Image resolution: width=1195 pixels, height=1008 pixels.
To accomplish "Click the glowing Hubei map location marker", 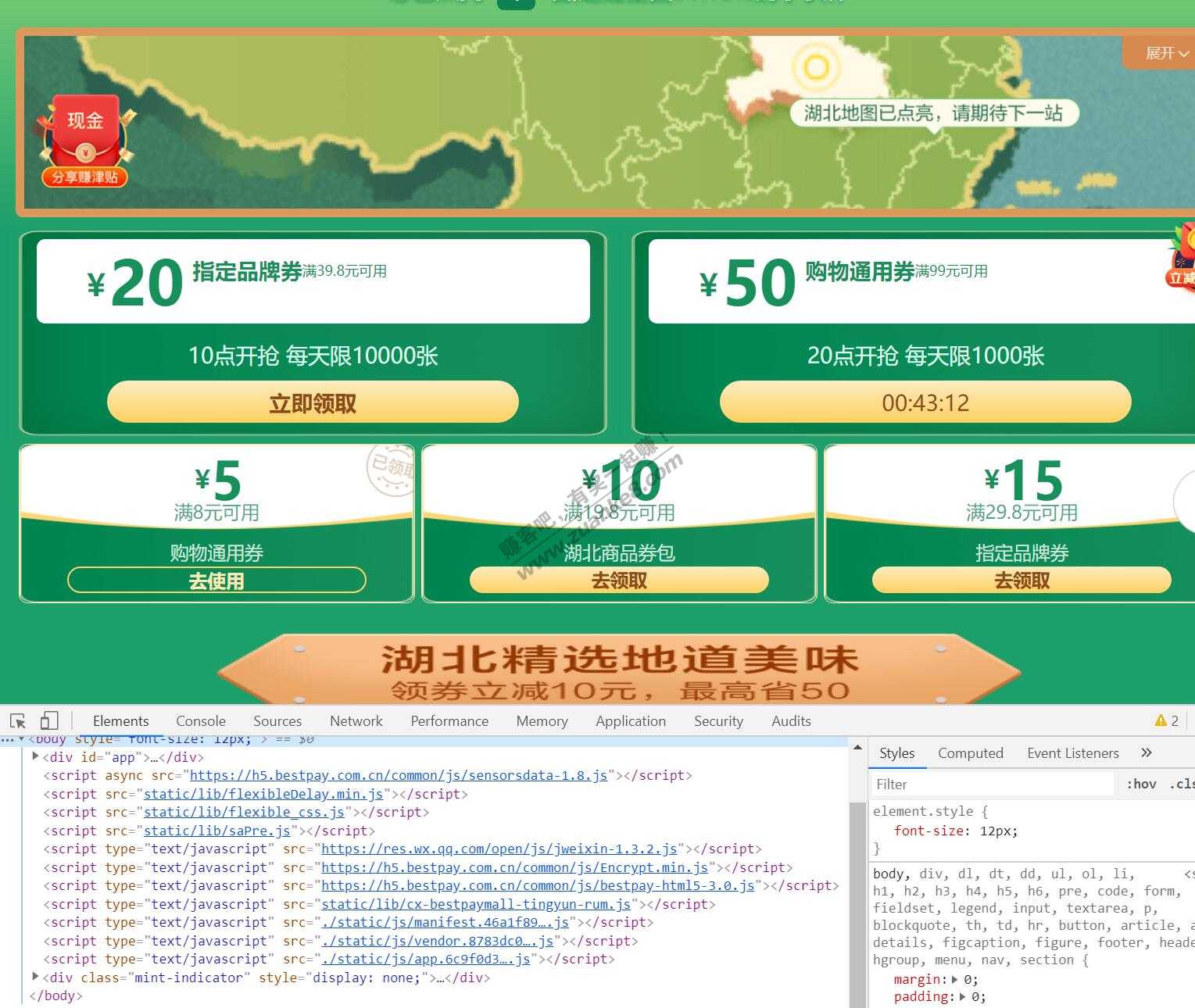I will click(816, 67).
